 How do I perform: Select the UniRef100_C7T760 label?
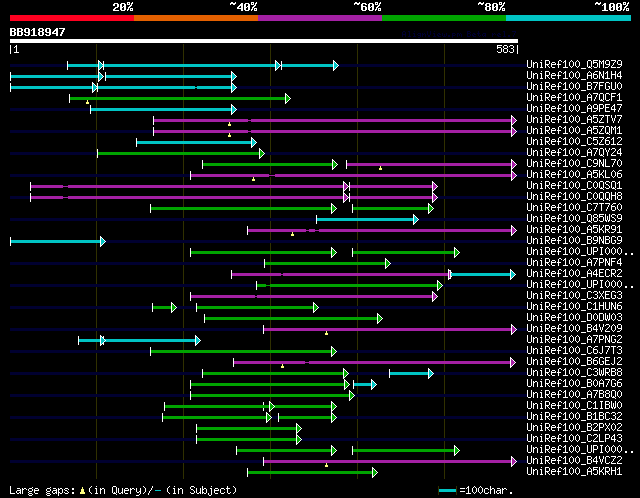point(574,208)
